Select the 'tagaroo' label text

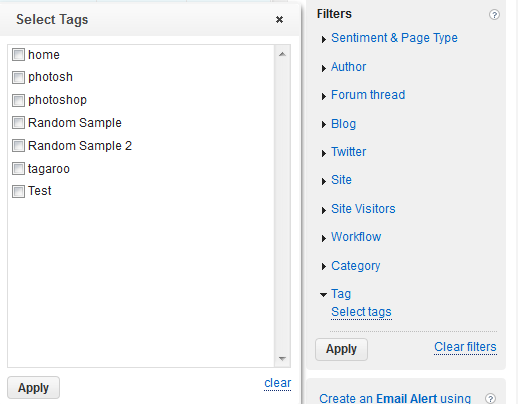[49, 169]
